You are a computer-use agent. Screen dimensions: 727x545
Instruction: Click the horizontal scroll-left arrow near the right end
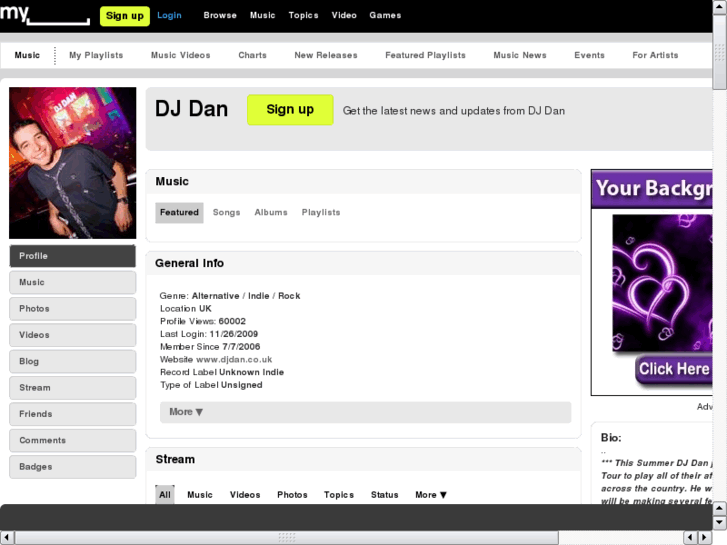[x=691, y=538]
